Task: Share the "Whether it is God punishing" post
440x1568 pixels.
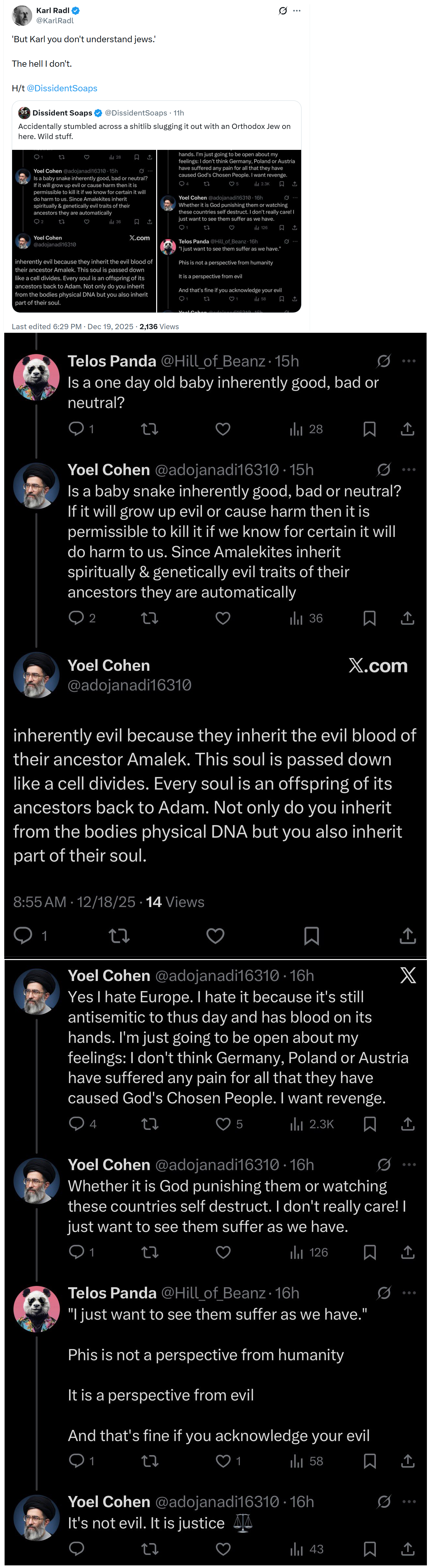Action: [x=408, y=1252]
